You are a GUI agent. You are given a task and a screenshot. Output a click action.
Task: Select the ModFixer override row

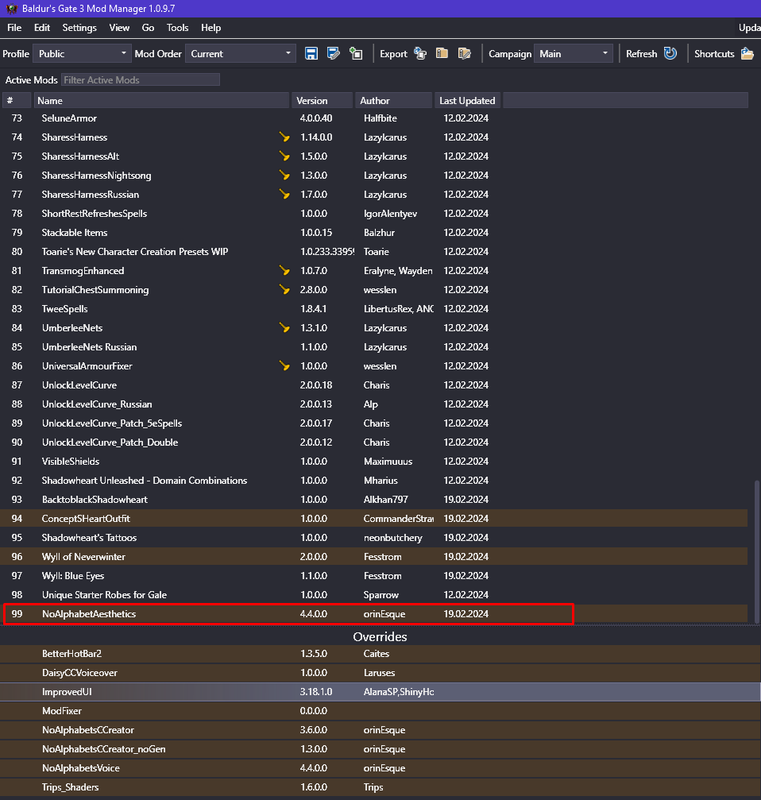click(x=380, y=711)
